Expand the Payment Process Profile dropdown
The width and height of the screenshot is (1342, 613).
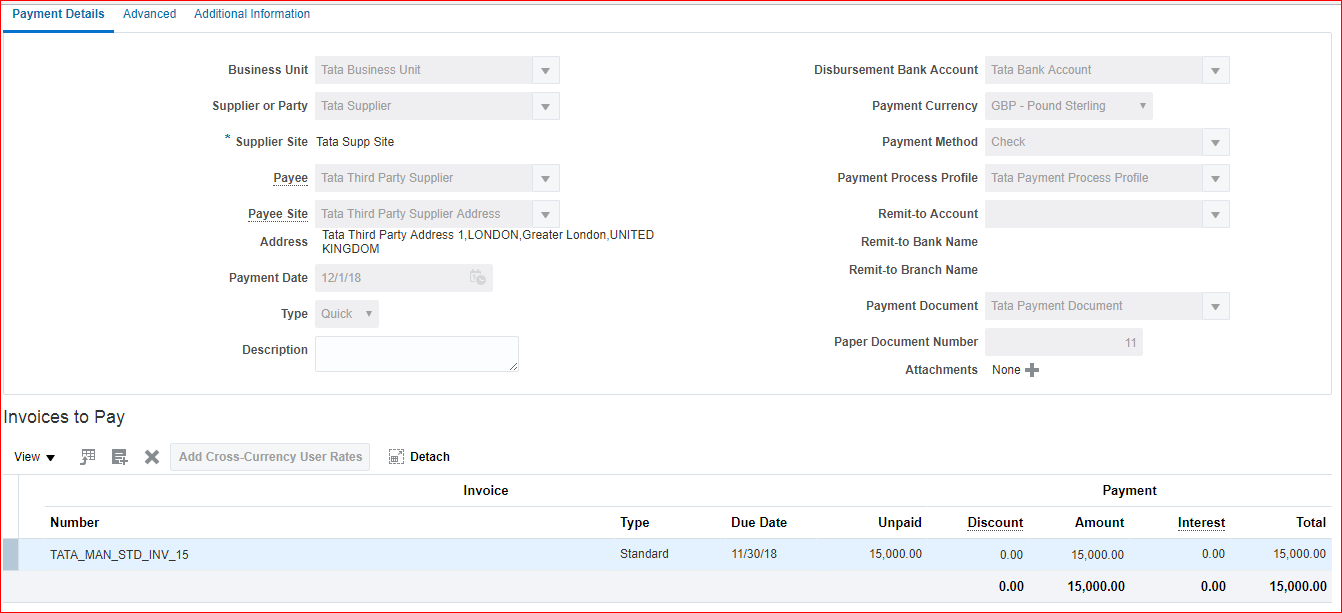[1215, 178]
